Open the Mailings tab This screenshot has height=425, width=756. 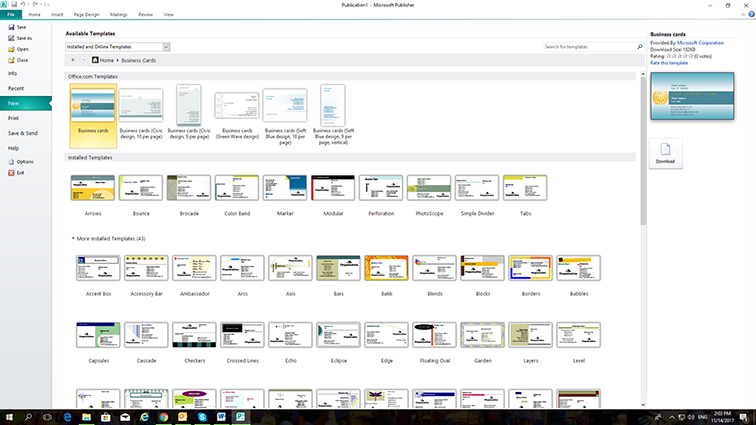click(x=119, y=14)
